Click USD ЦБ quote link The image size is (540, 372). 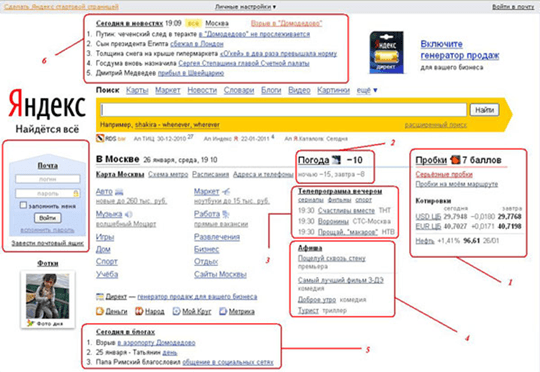click(x=428, y=217)
